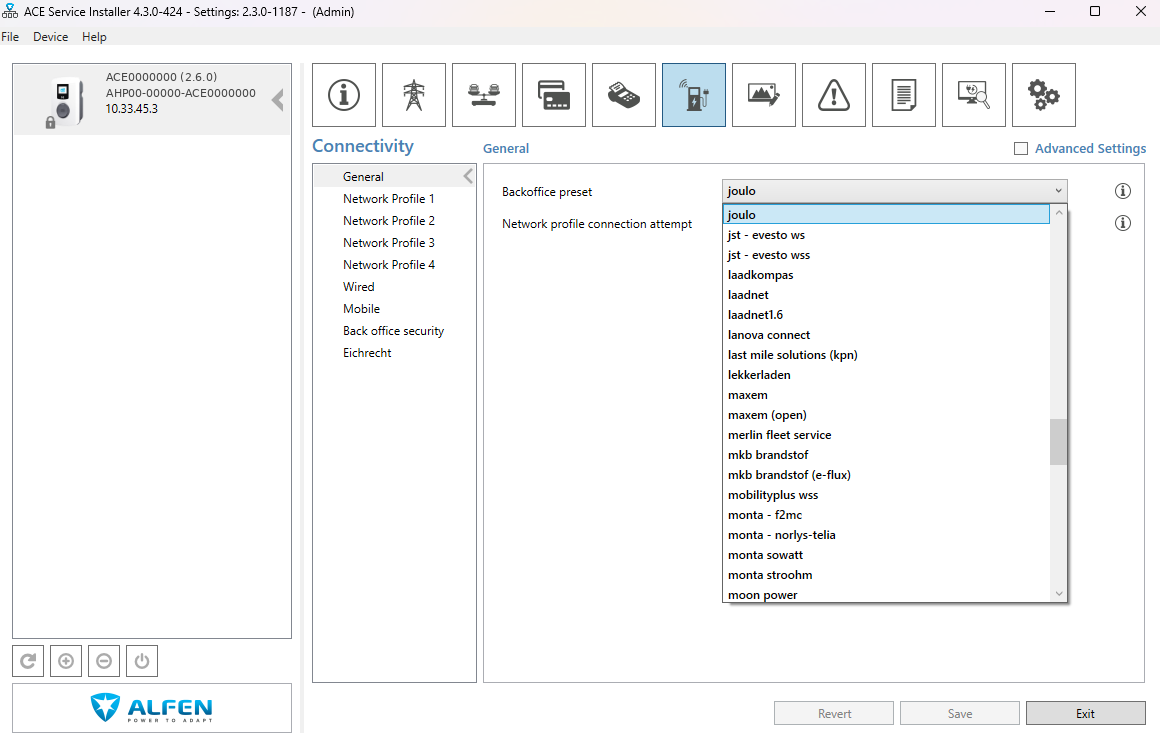Click the remove device minus button
1160x744 pixels.
tap(104, 661)
